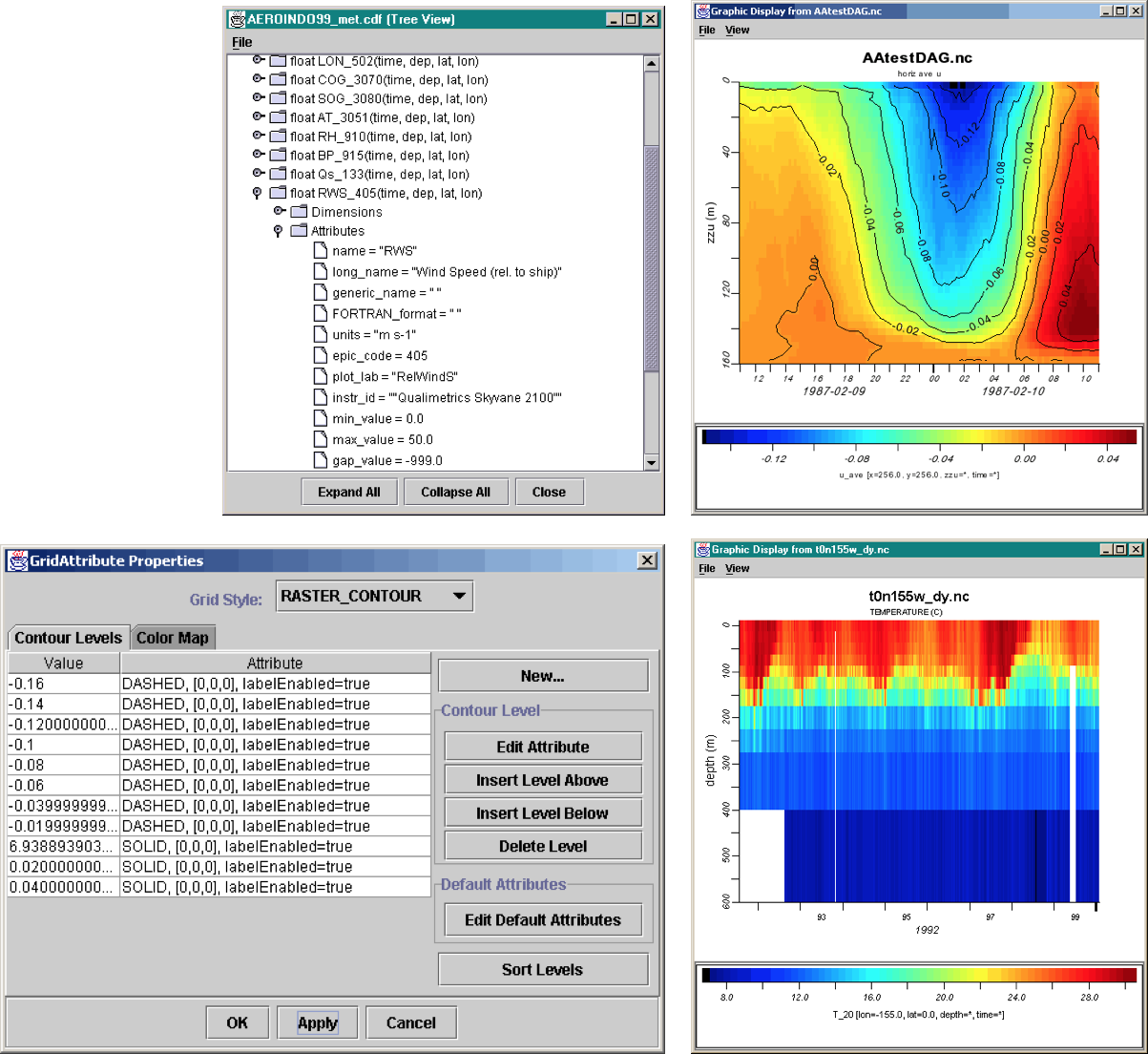Click document icon beside long_name attribute
1148x1054 pixels.
pyautogui.click(x=321, y=271)
